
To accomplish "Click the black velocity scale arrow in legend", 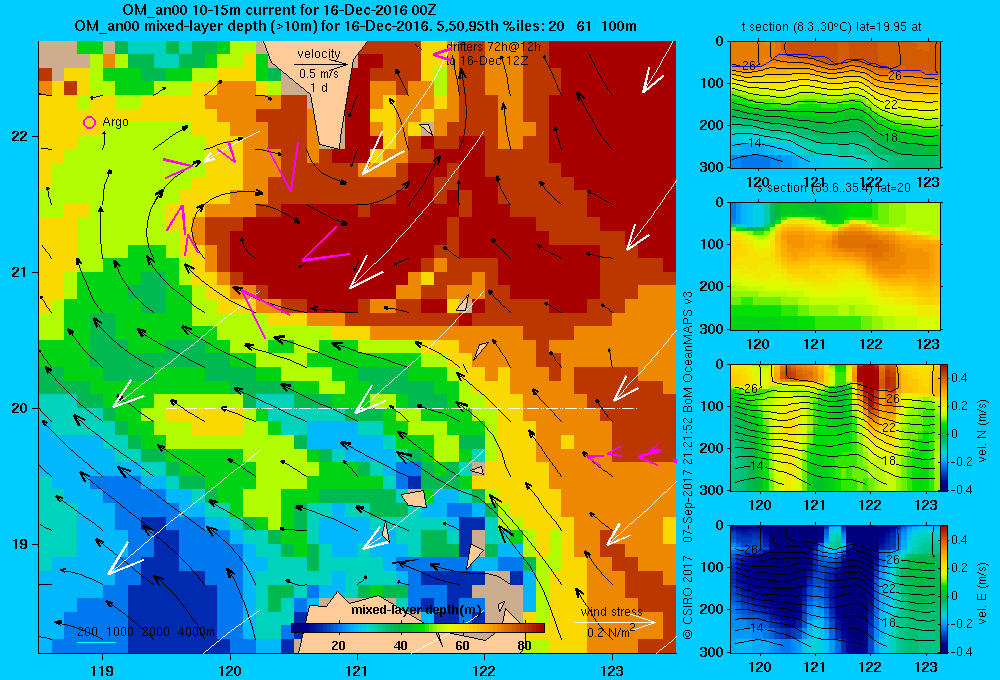I will pos(321,64).
